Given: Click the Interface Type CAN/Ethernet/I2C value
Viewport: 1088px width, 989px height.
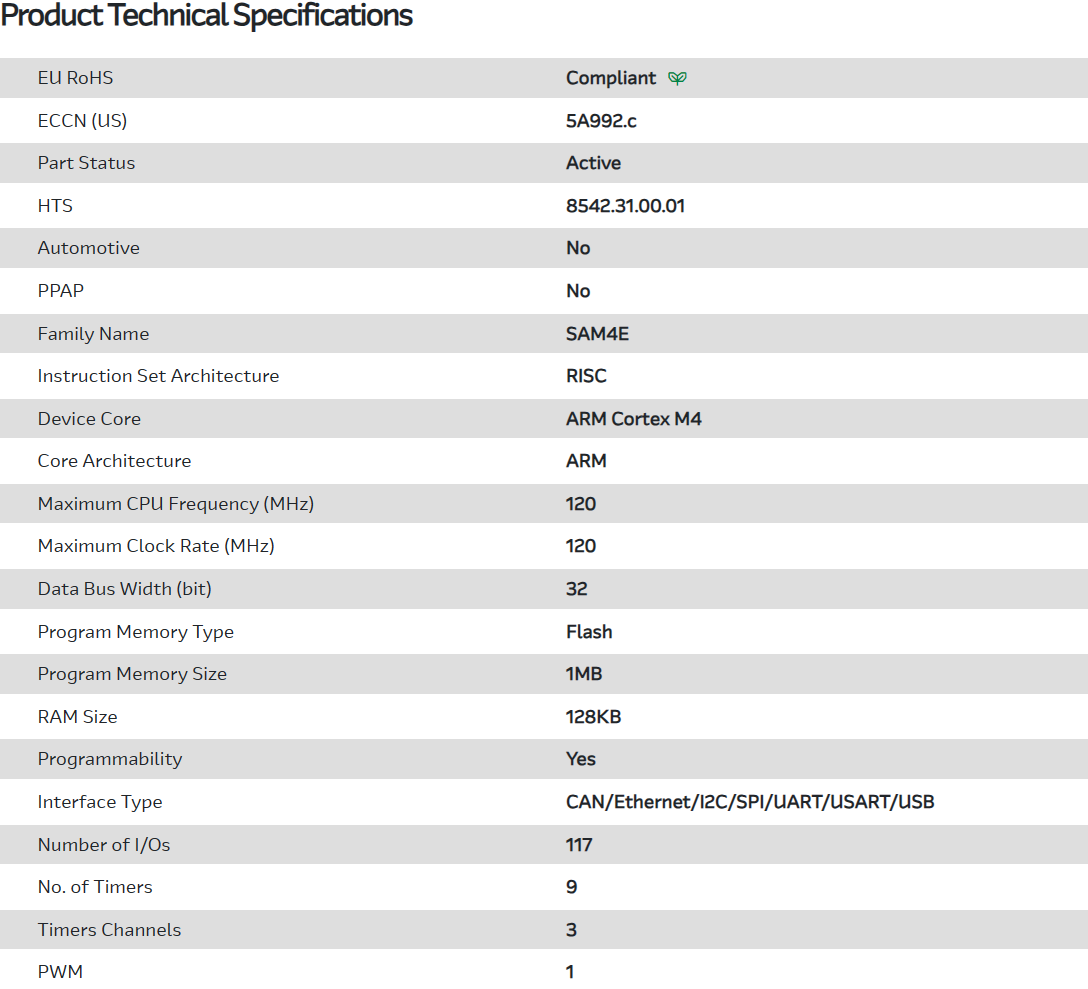Looking at the screenshot, I should 750,802.
